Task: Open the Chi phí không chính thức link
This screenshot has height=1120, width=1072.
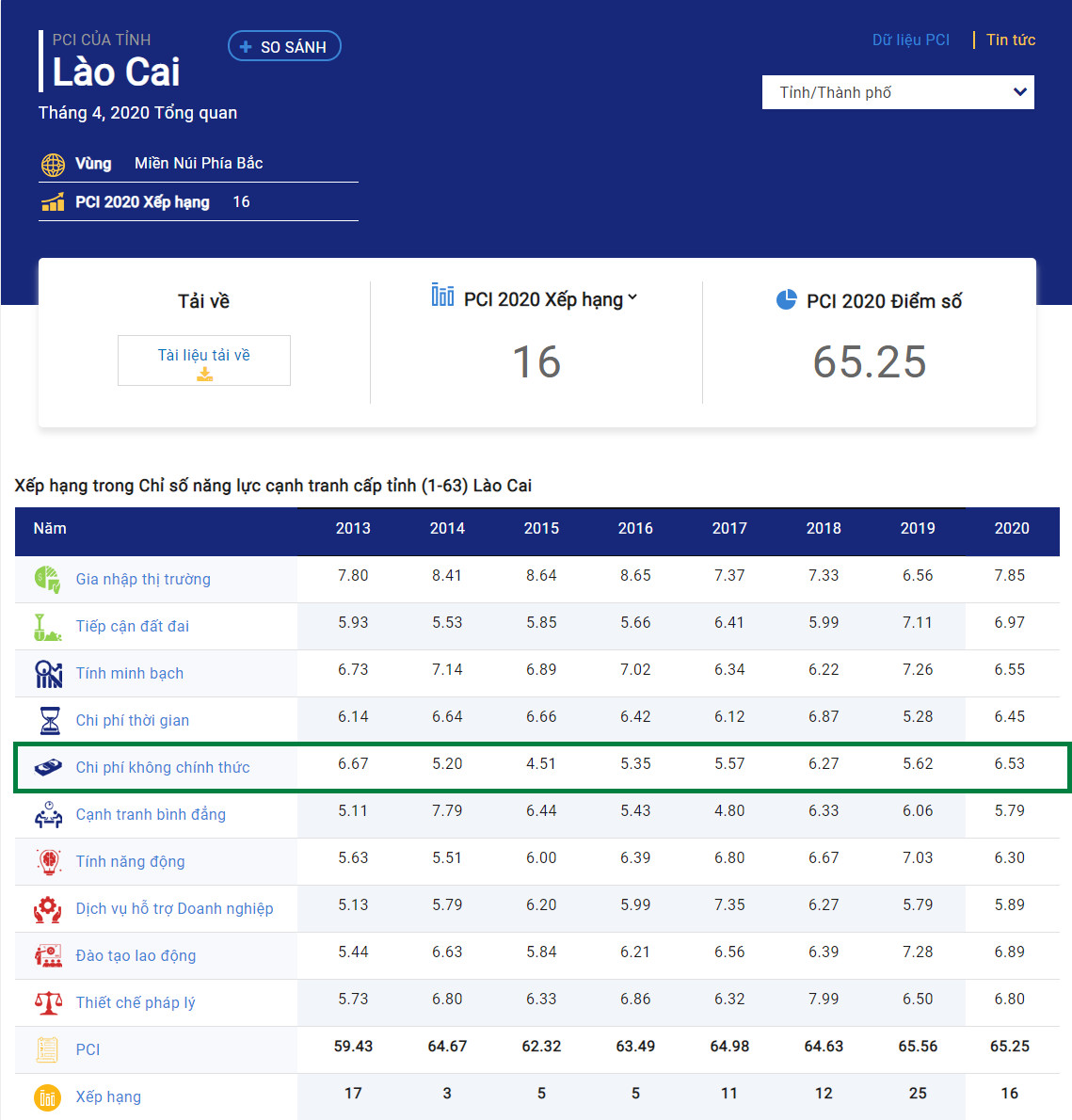Action: point(163,768)
